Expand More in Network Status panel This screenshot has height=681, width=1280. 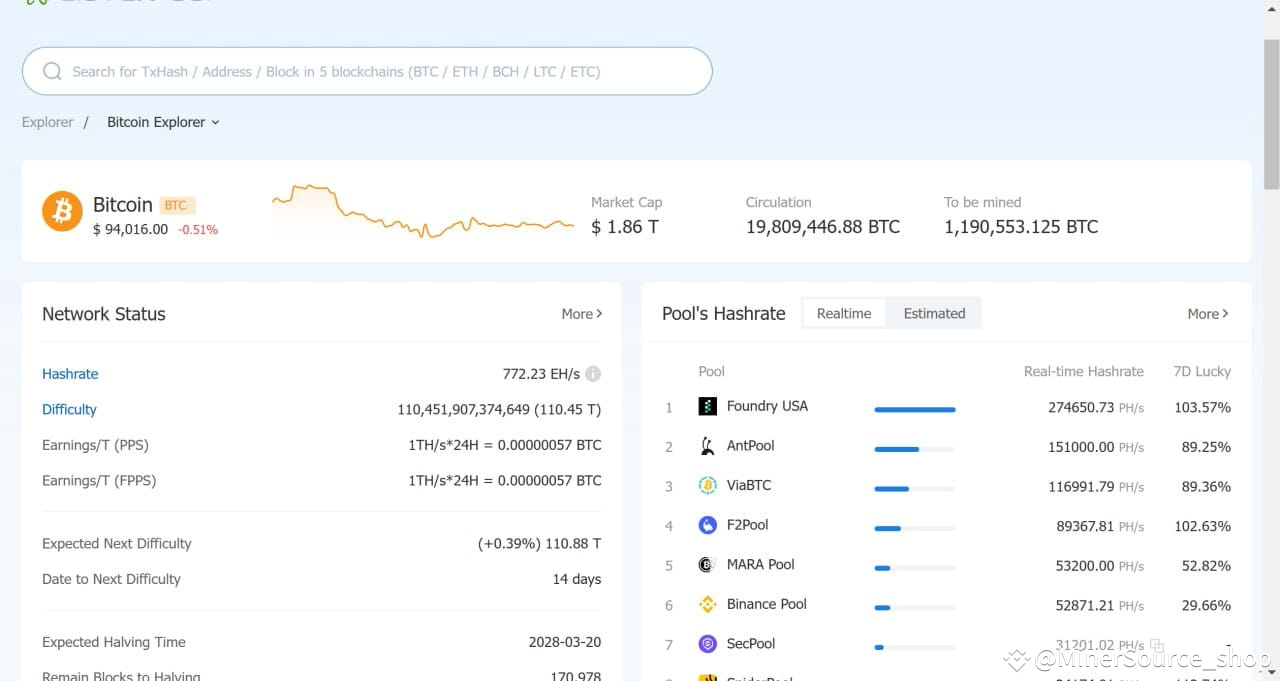click(x=581, y=313)
